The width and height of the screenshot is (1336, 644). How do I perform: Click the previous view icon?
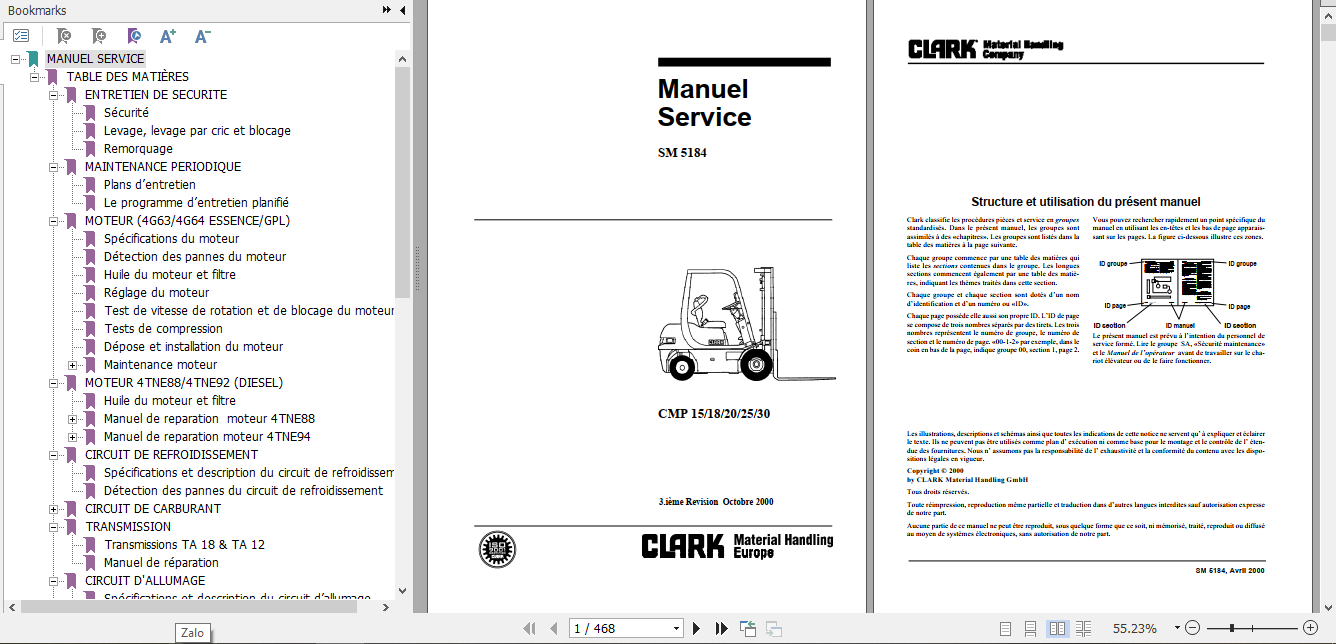(x=747, y=629)
